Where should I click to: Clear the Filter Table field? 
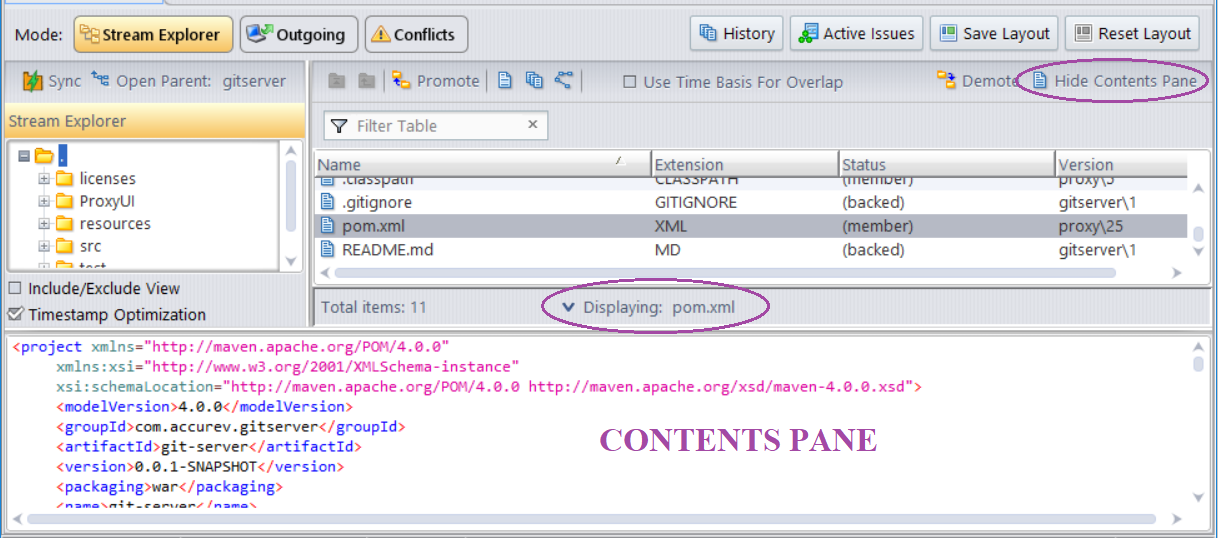(x=532, y=125)
